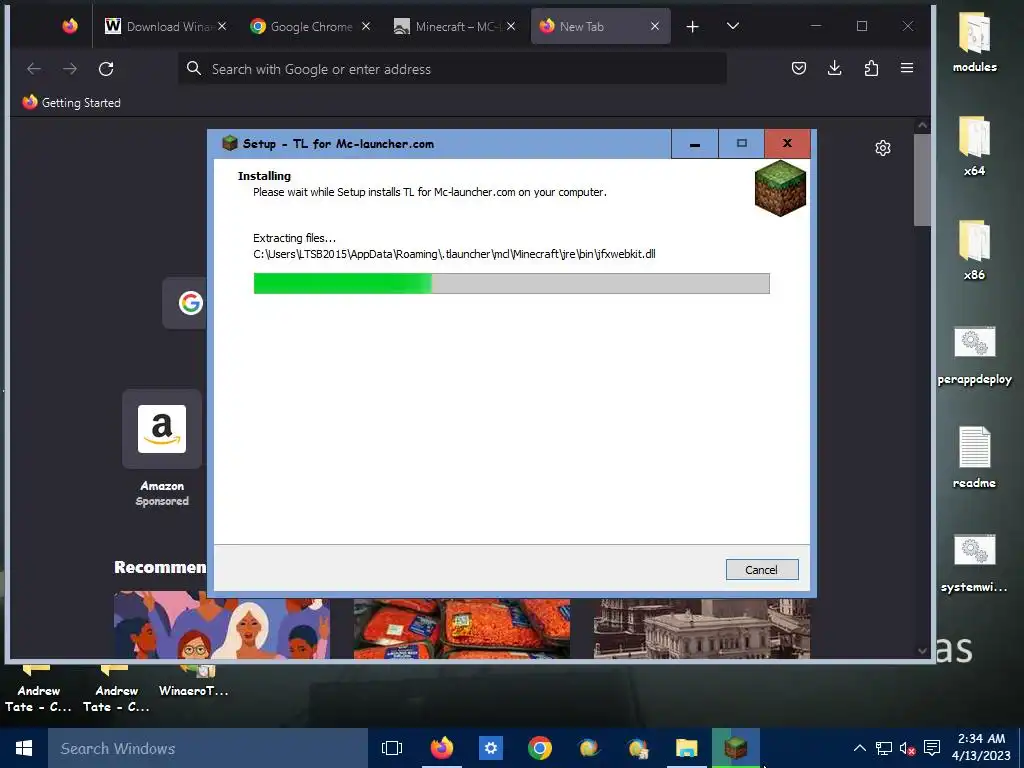
Task: Open the x64 folder on desktop
Action: [x=974, y=145]
